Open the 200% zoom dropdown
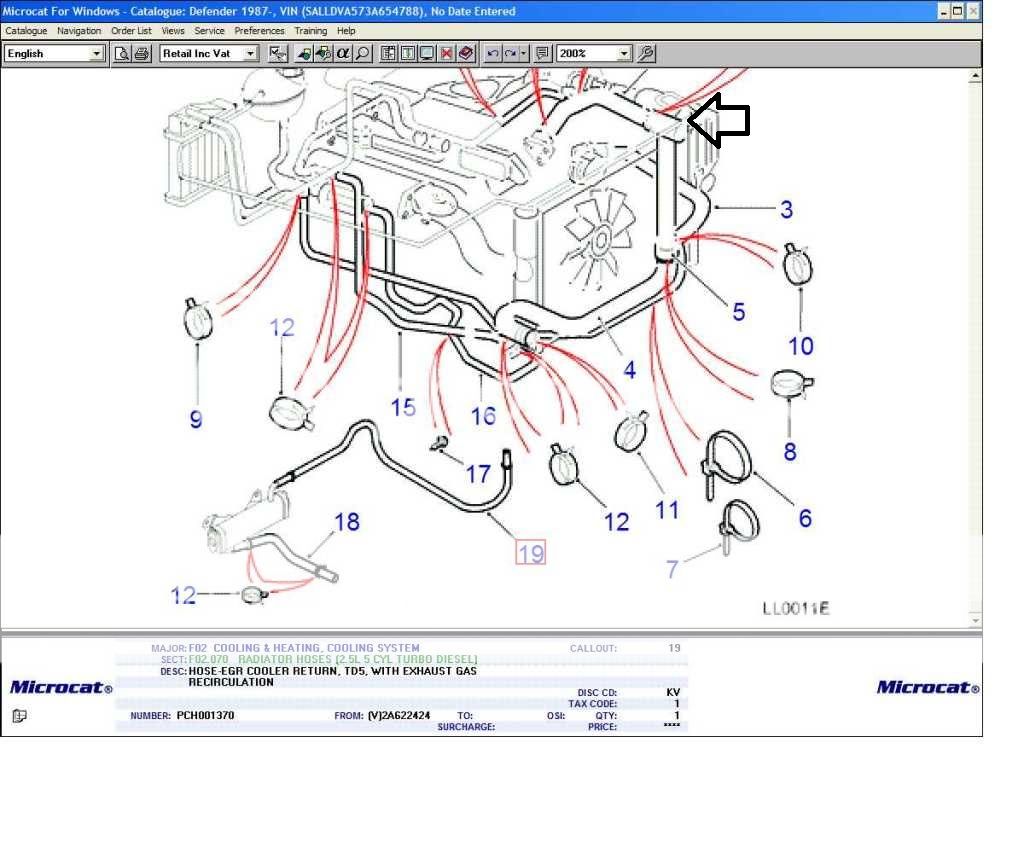The image size is (1024, 853). tap(624, 54)
